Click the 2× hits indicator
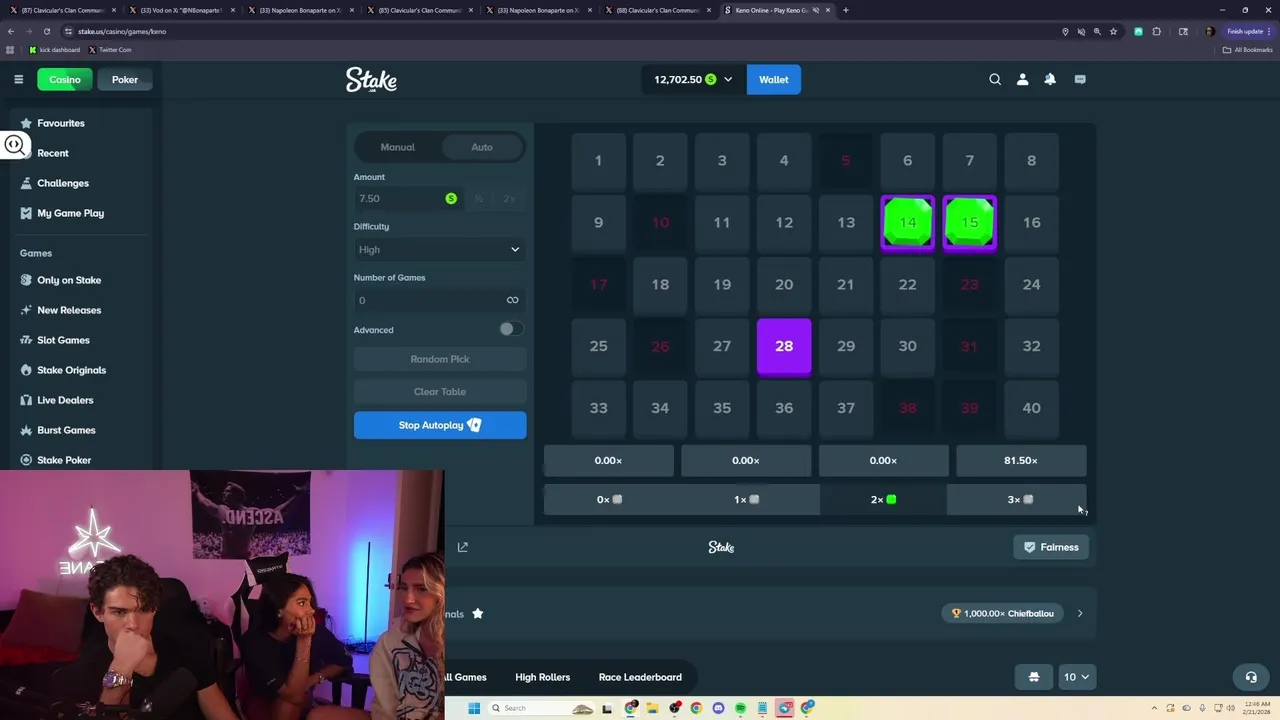 [883, 499]
